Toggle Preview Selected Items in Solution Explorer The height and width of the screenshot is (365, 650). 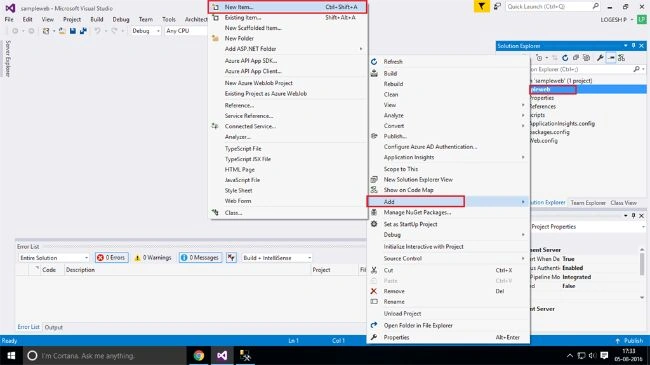pos(611,58)
